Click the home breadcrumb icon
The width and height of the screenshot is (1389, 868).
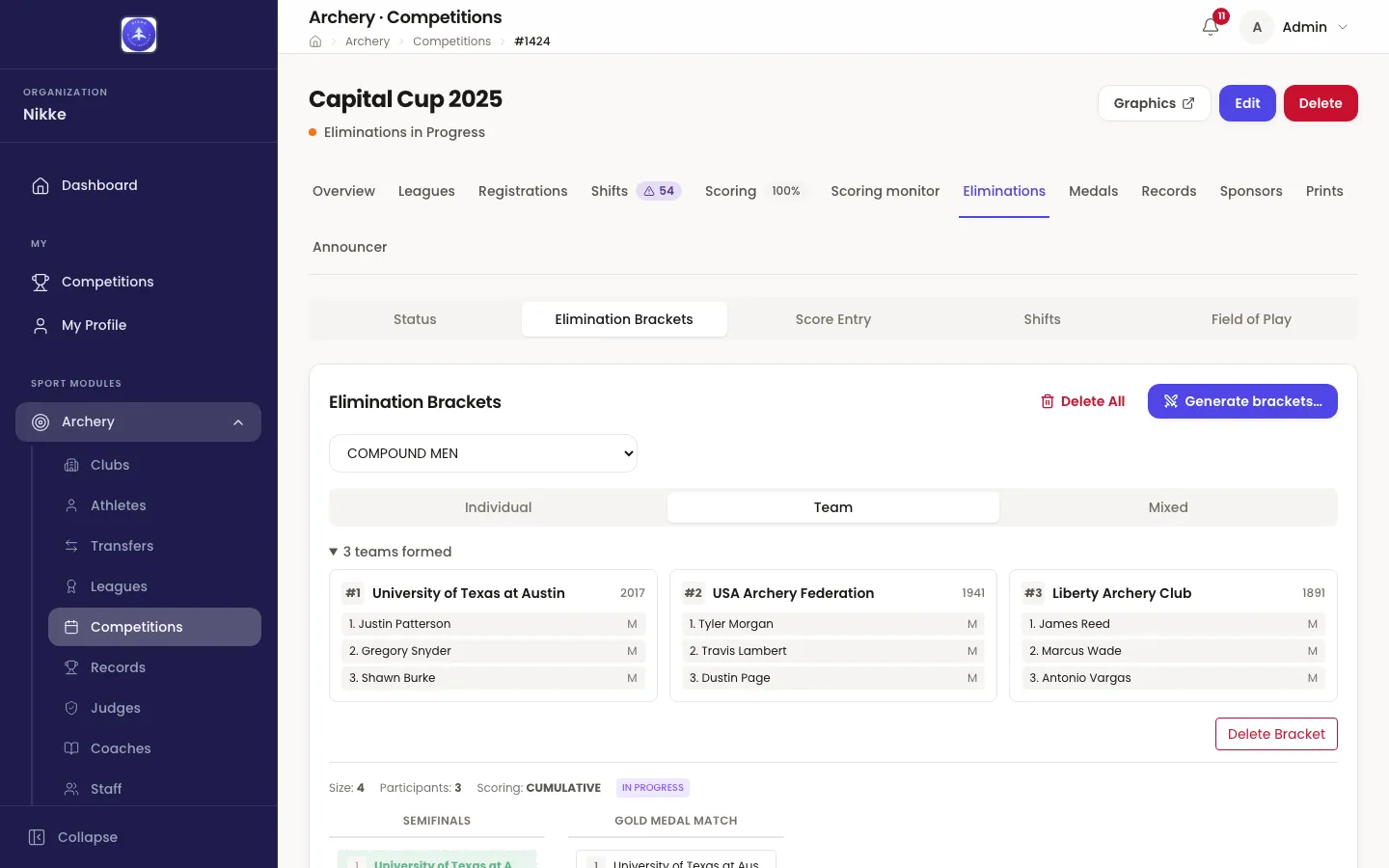[315, 41]
